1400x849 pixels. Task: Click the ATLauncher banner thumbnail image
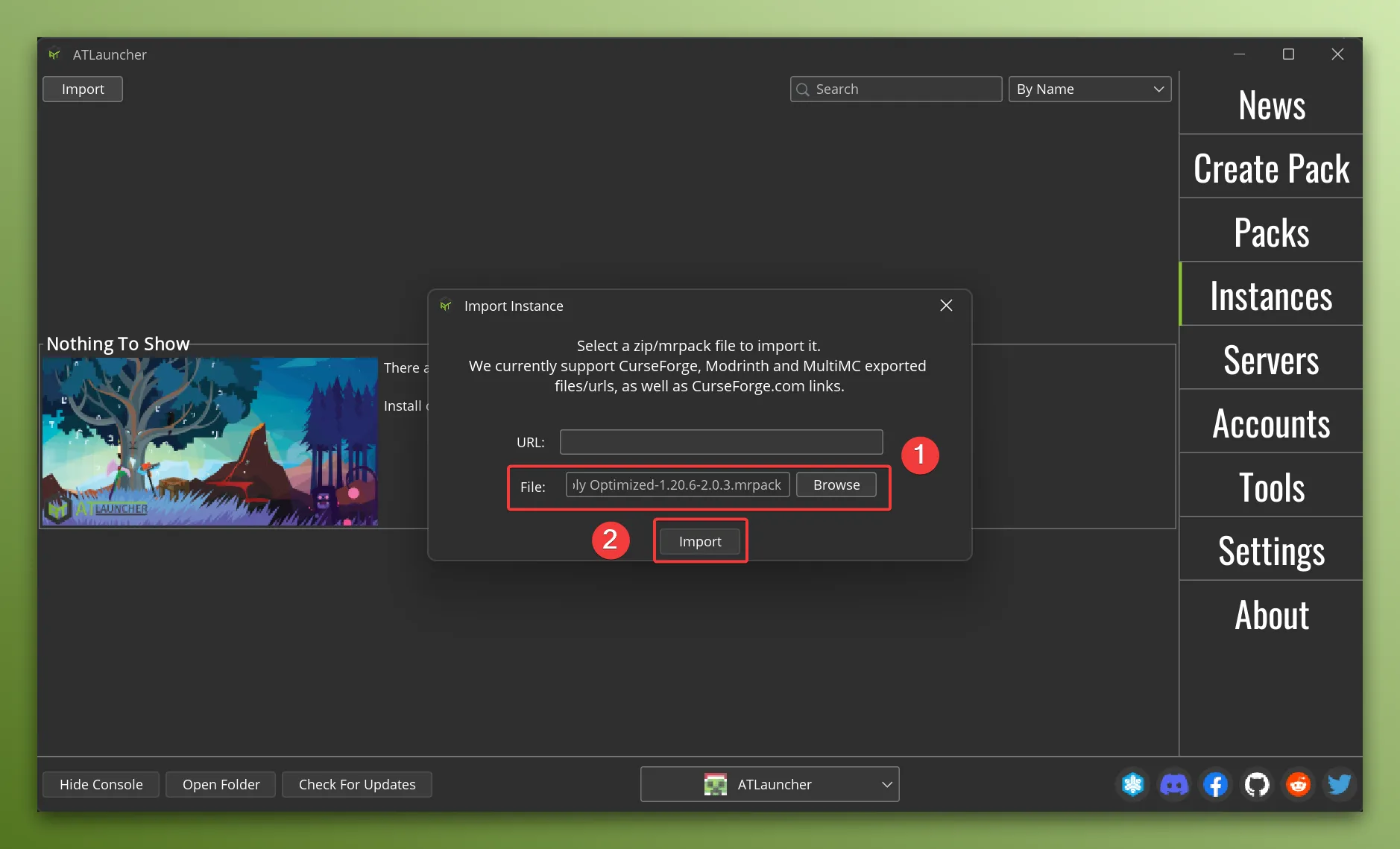pos(209,441)
